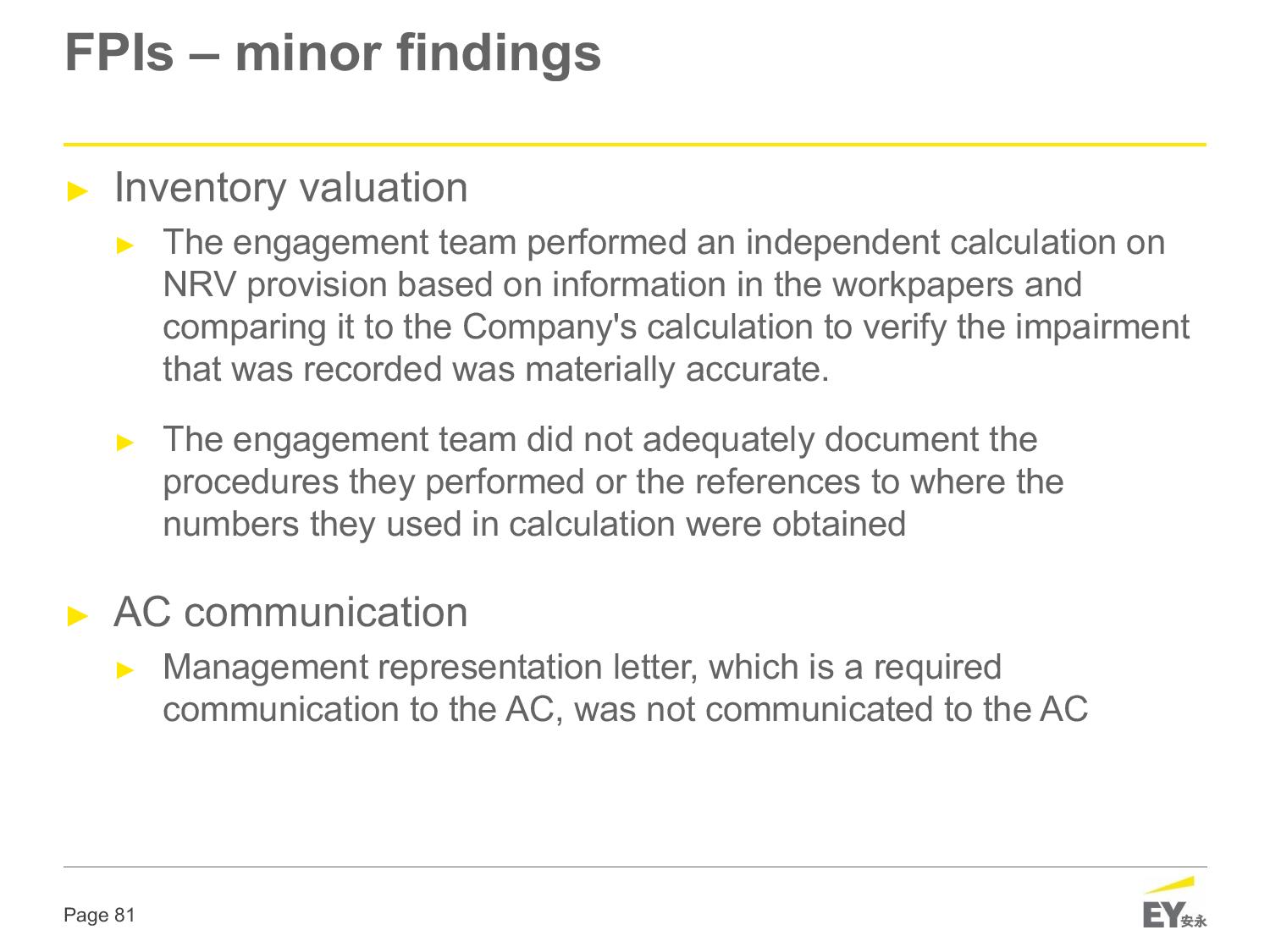Select the slide title 'FPIs – minor findings'
The image size is (1270, 952).
(x=333, y=52)
